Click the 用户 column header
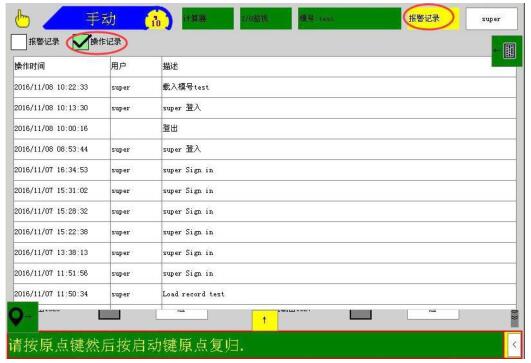This screenshot has height=363, width=531. point(136,66)
